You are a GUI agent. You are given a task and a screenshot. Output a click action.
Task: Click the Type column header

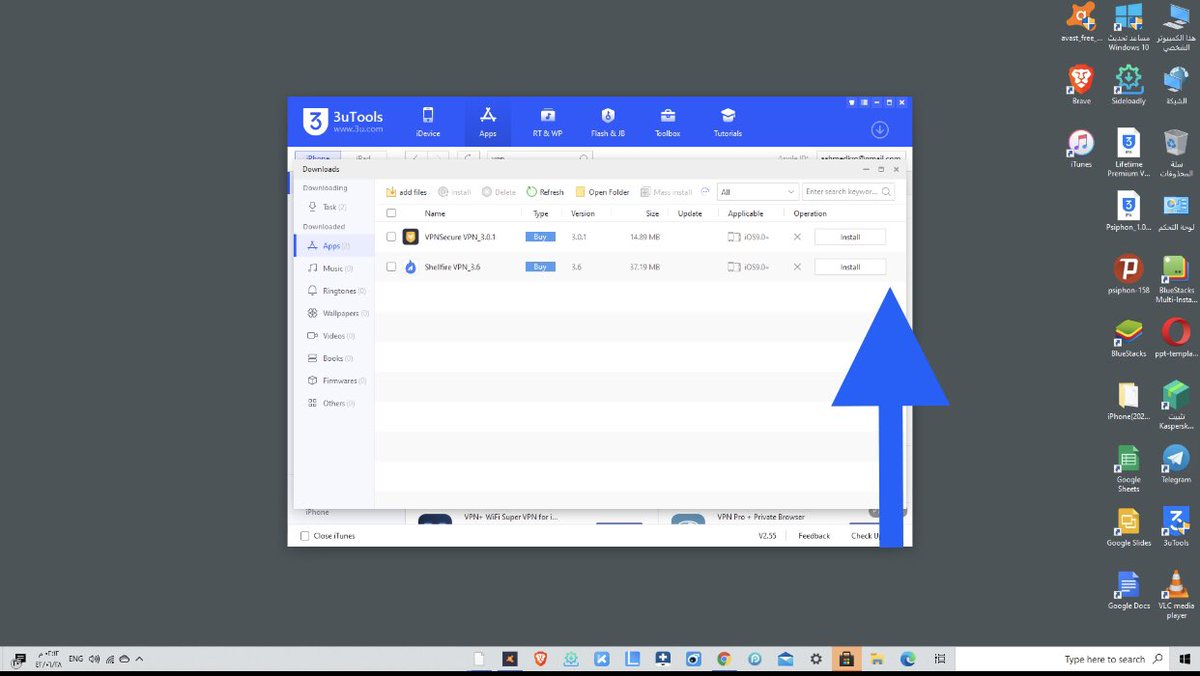(x=541, y=213)
